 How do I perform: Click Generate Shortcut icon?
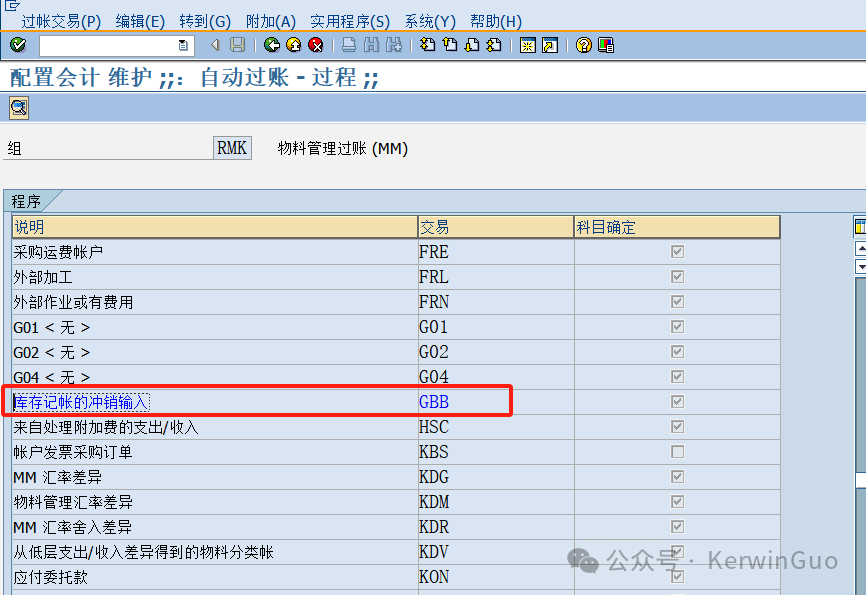click(550, 45)
